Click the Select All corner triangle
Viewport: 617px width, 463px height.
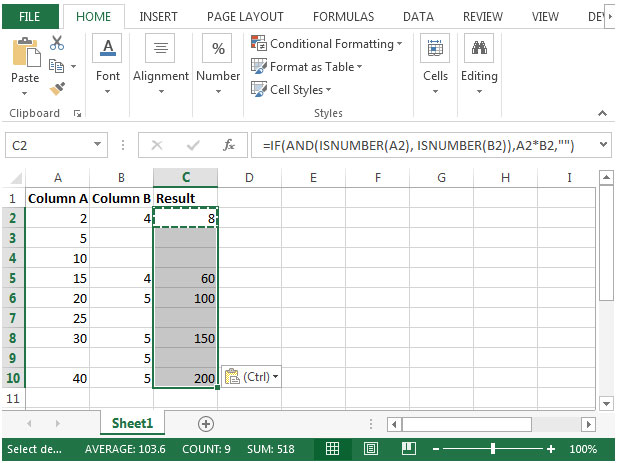point(16,178)
